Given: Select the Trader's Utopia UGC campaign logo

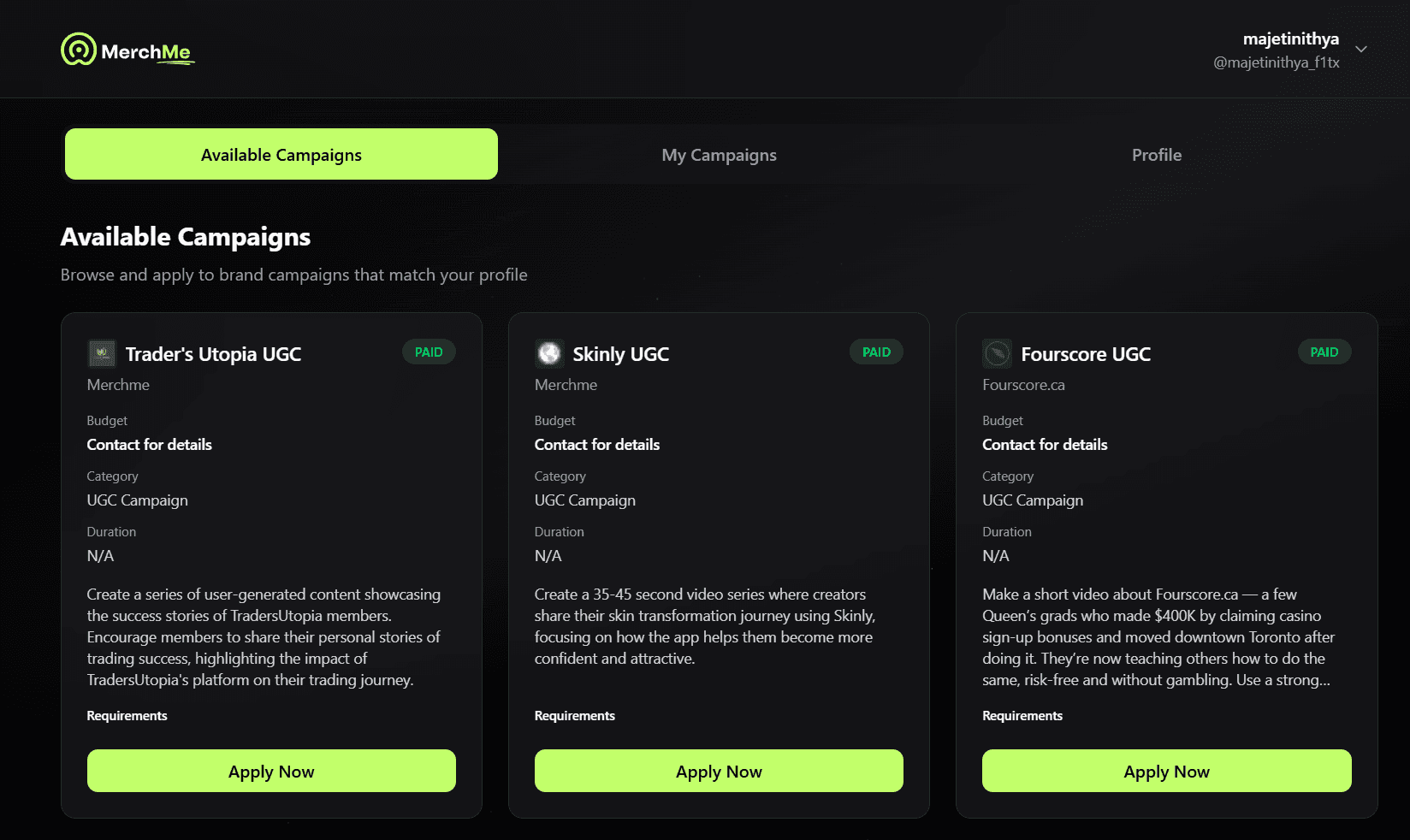Looking at the screenshot, I should [x=101, y=352].
